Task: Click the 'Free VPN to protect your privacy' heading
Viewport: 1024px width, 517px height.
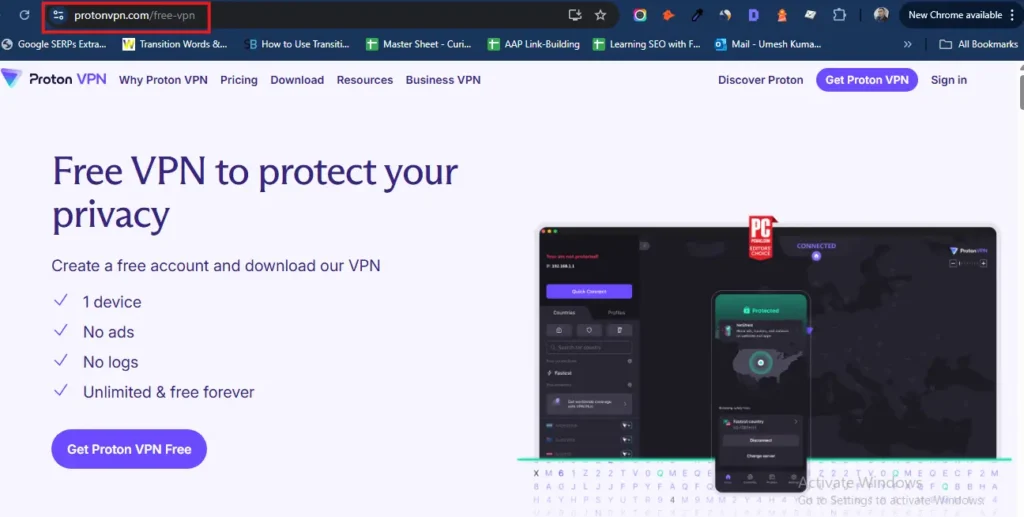Action: [x=255, y=193]
